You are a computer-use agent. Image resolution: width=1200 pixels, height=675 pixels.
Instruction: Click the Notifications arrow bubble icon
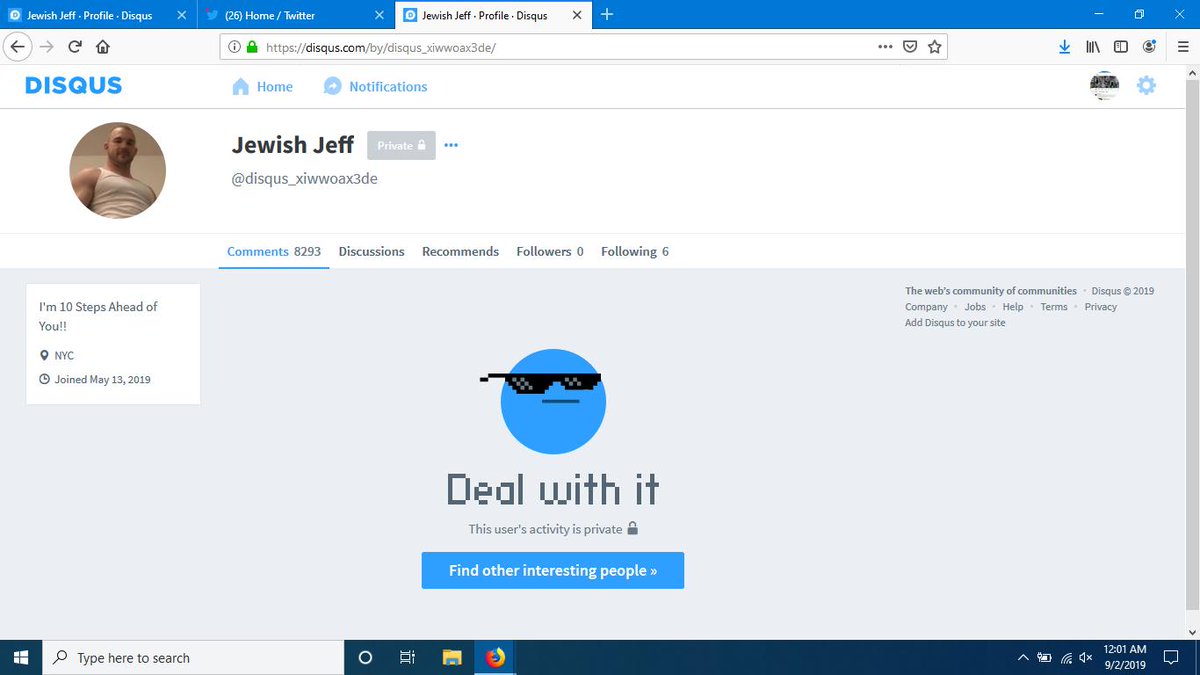click(x=333, y=87)
